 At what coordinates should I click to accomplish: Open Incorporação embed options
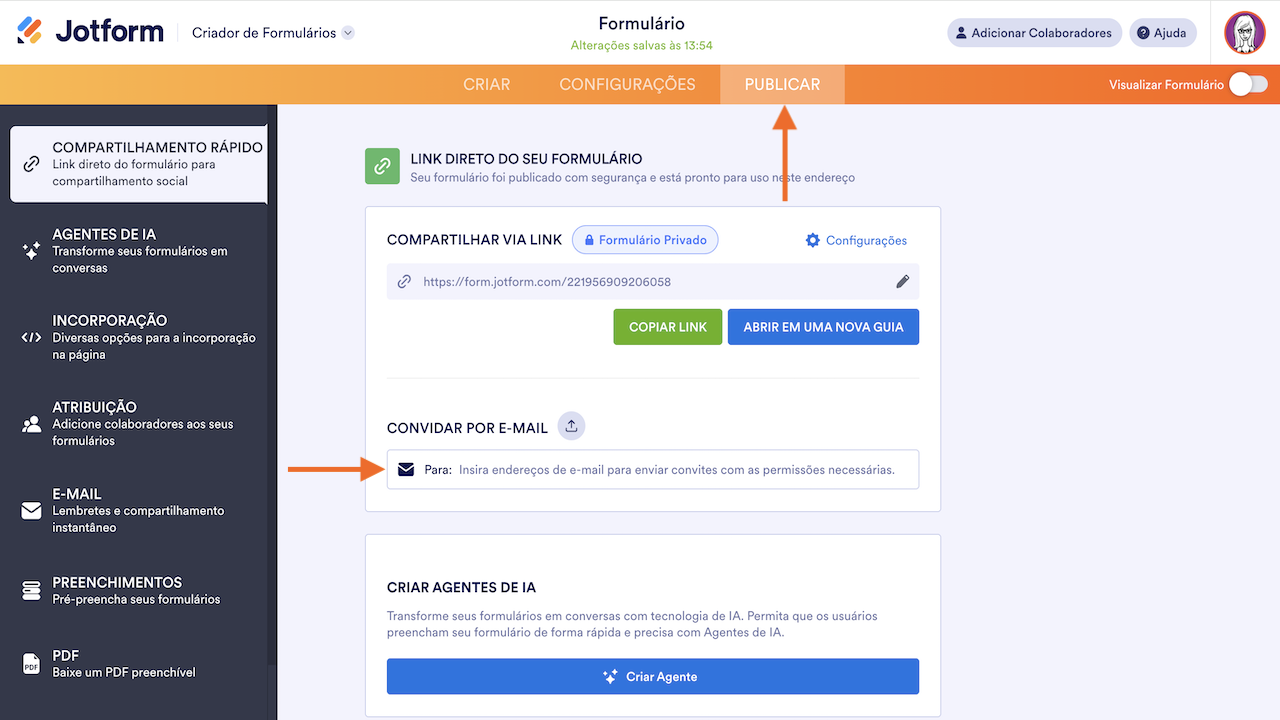pyautogui.click(x=138, y=337)
